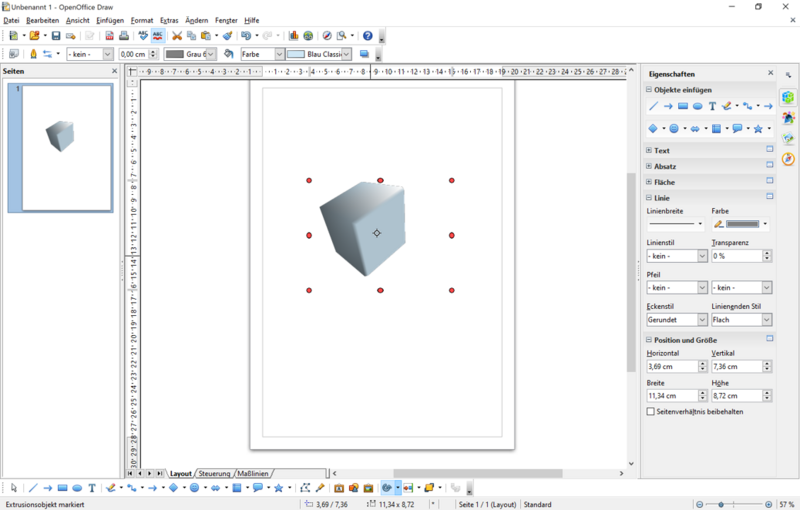Collapse the Linie section
Screen dimensions: 800x510
point(650,198)
